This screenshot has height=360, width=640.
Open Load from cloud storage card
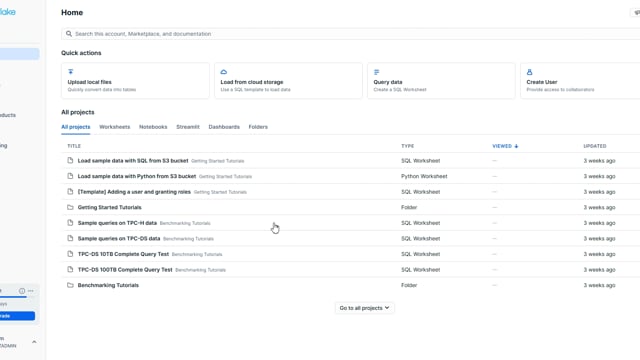point(288,81)
